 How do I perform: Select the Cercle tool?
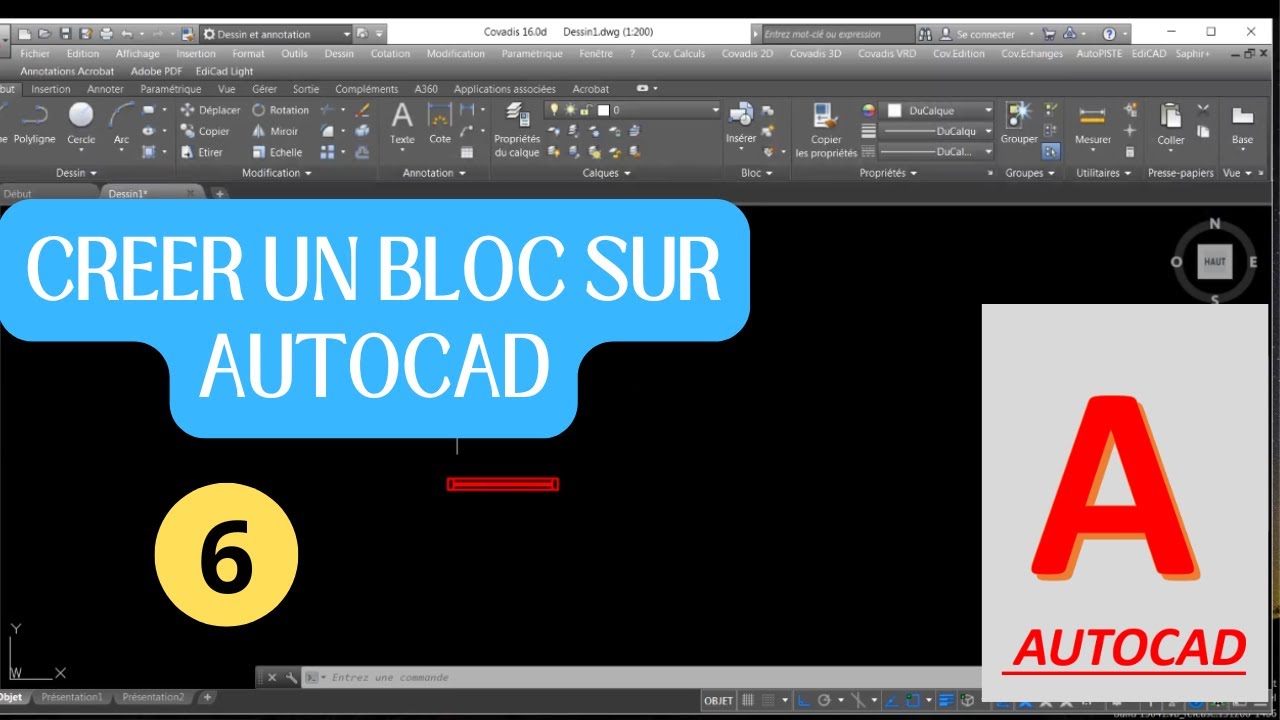pyautogui.click(x=81, y=125)
